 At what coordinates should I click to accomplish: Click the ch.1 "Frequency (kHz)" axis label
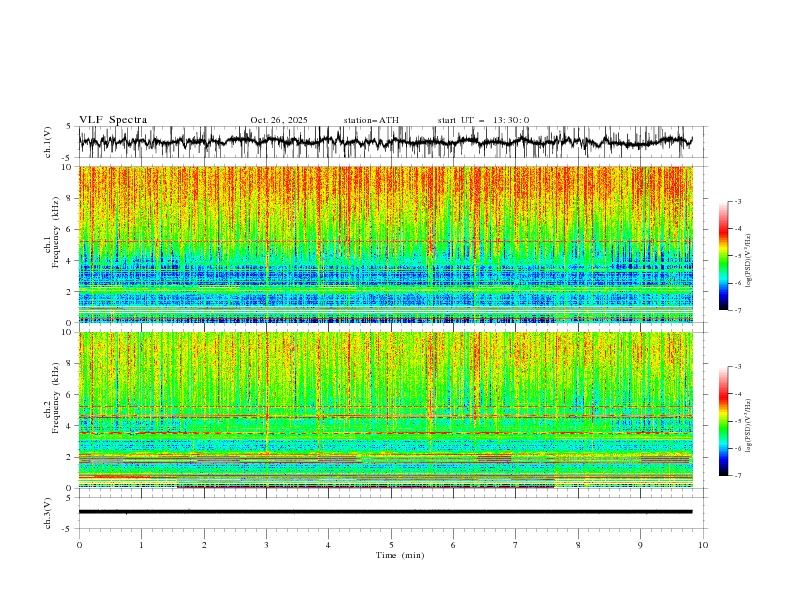(x=56, y=233)
